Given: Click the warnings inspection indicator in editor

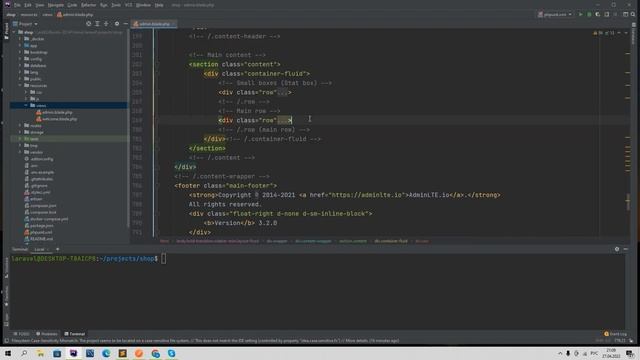Looking at the screenshot, I should click(x=604, y=33).
